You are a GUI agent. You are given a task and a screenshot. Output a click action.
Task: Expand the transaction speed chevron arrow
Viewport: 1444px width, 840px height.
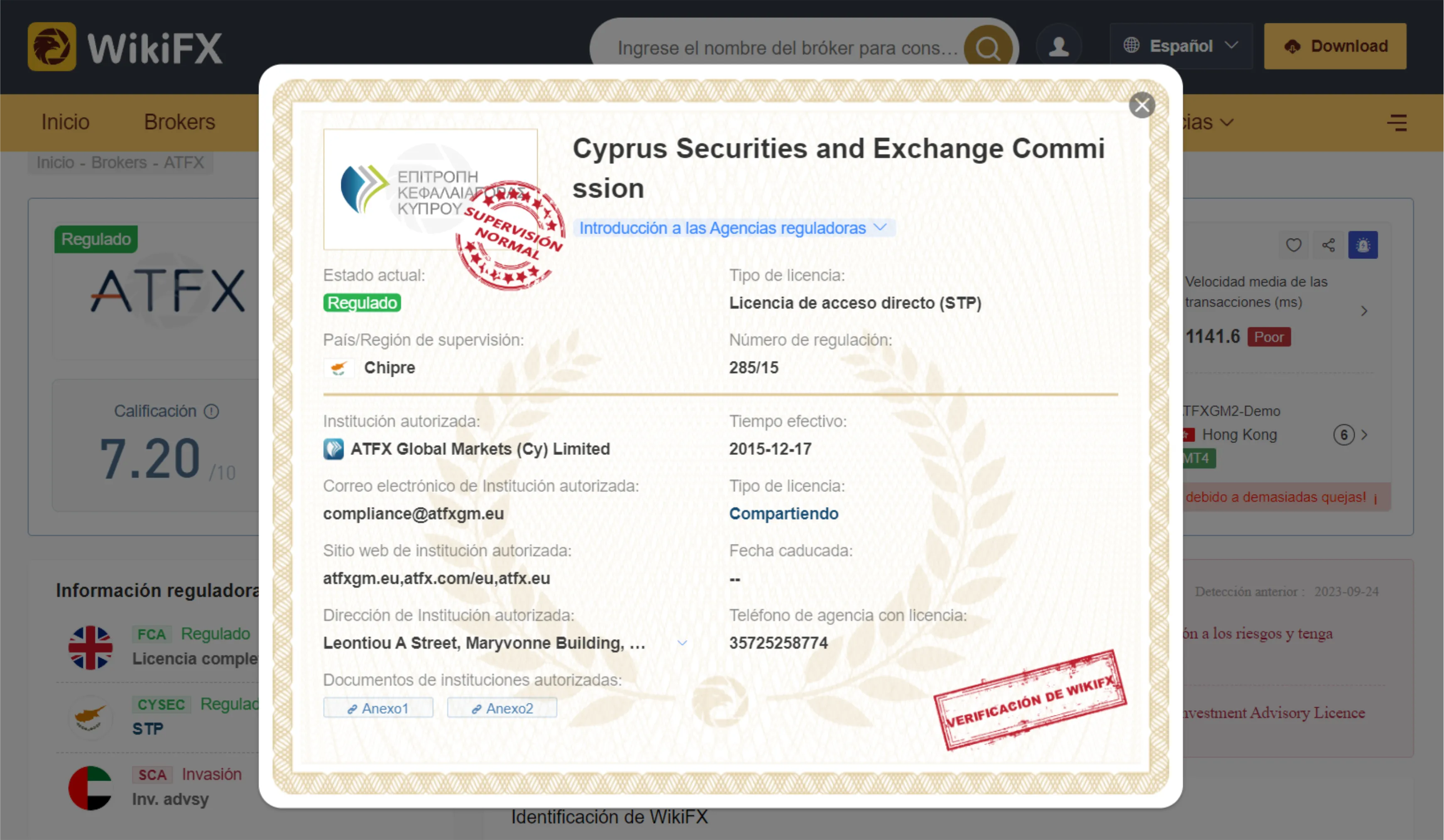point(1364,311)
